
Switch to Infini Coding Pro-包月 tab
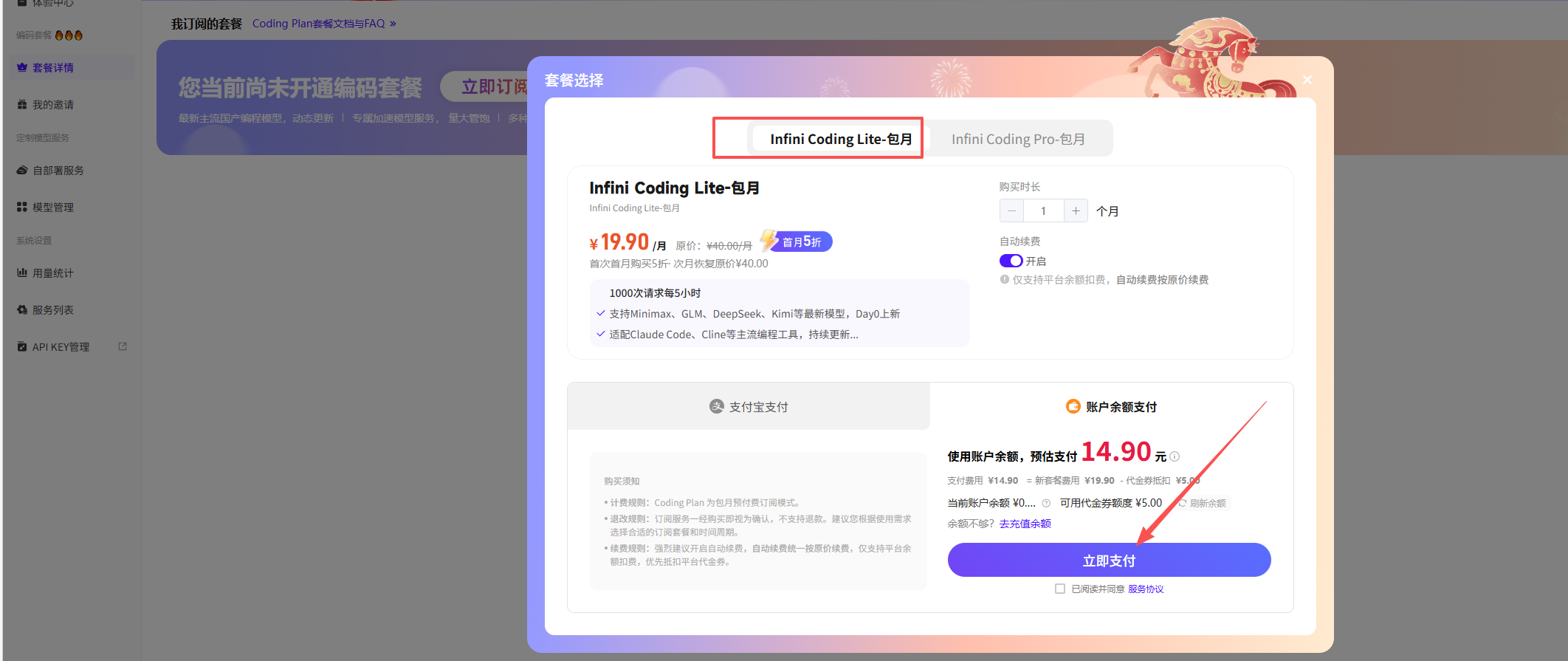click(x=1018, y=139)
